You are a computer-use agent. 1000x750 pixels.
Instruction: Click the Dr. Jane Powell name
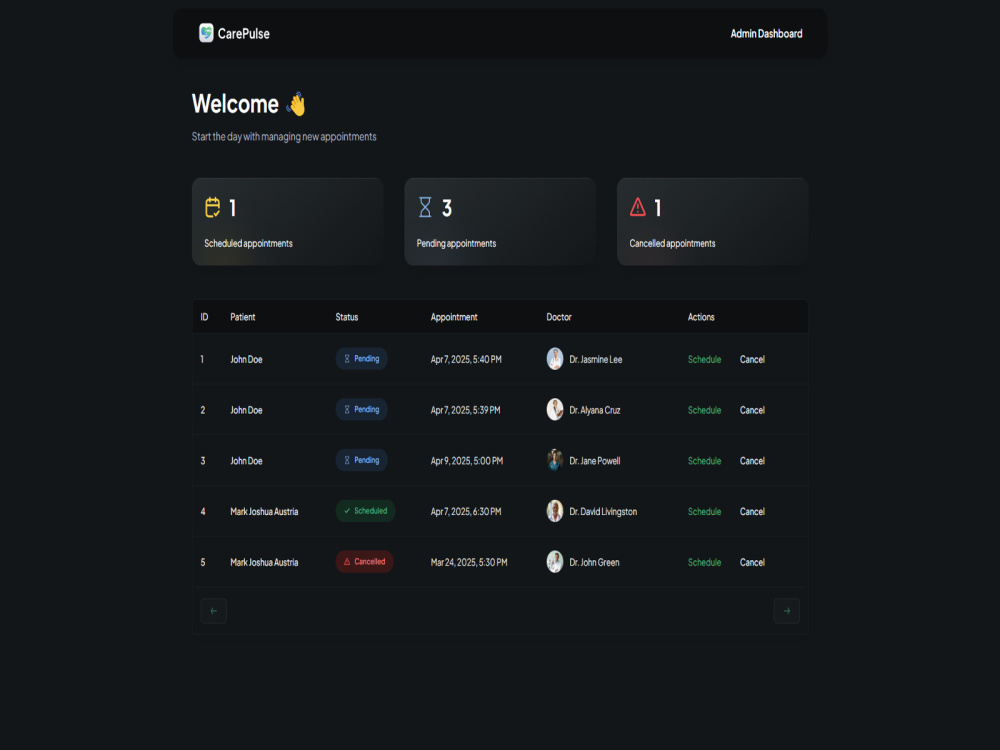(595, 461)
